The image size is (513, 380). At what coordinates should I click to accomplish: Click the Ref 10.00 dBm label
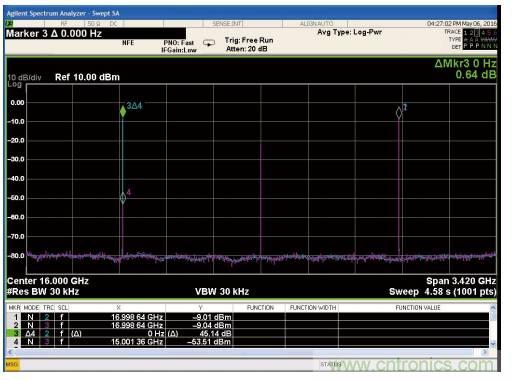[x=87, y=77]
